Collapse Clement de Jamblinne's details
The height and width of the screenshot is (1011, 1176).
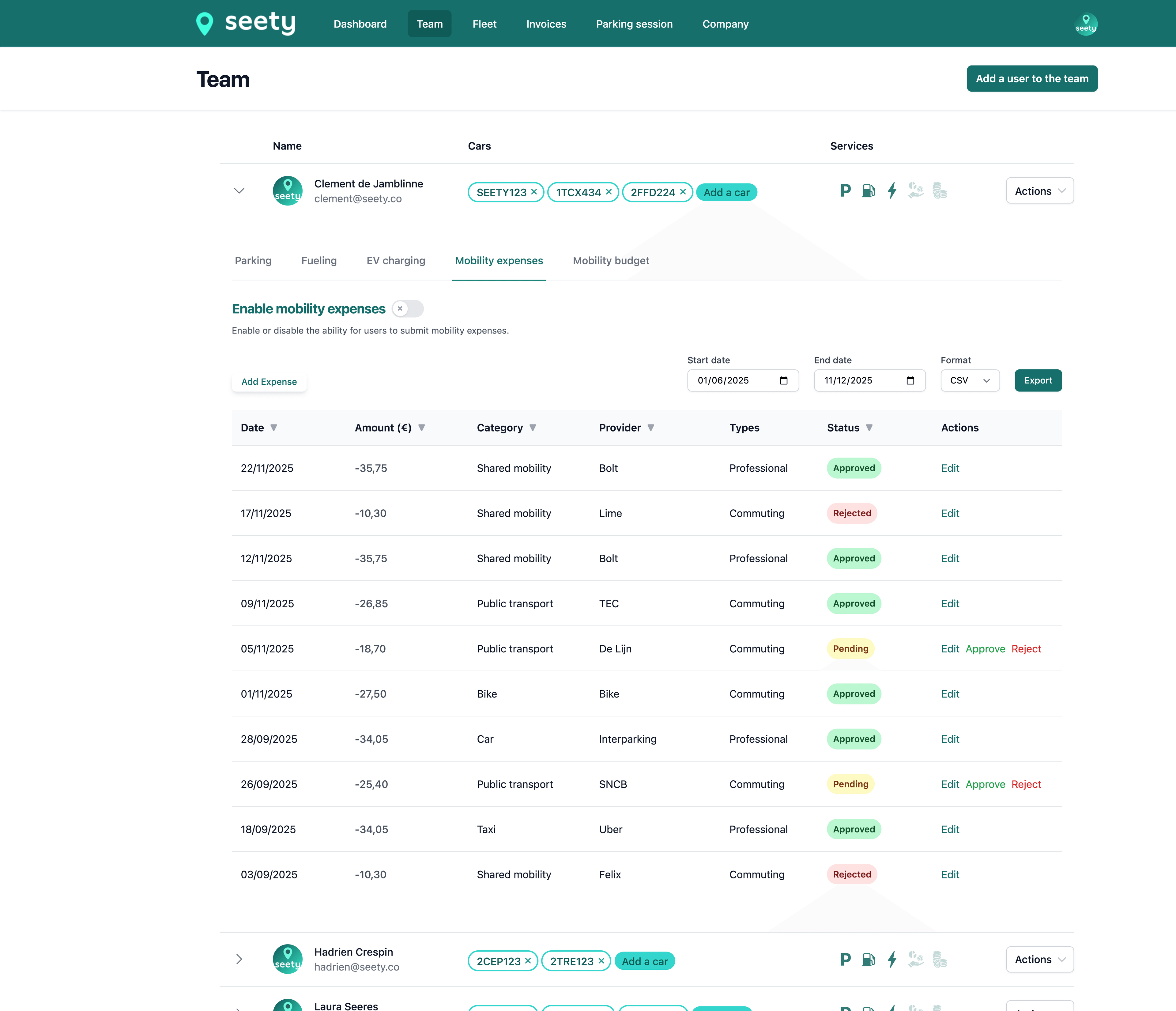point(239,191)
